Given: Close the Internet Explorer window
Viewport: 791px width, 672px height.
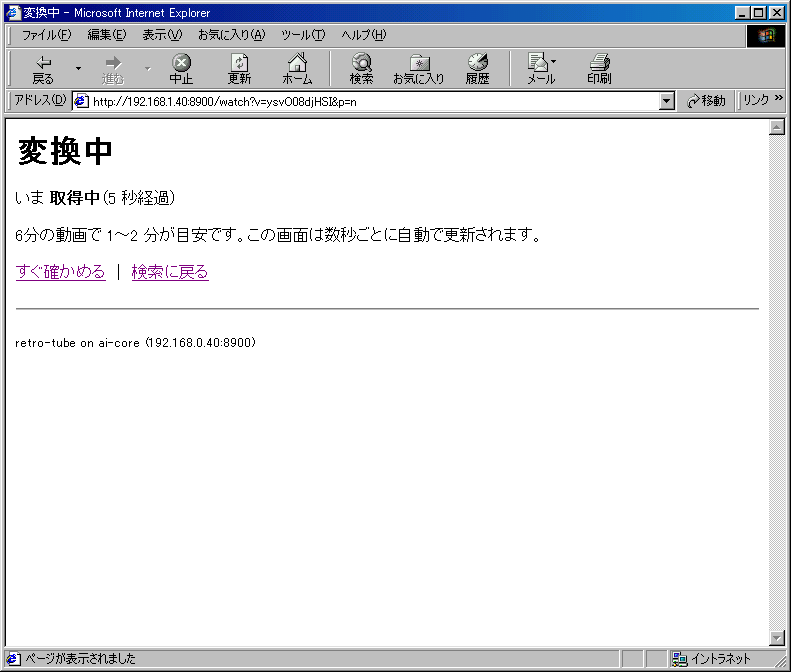Looking at the screenshot, I should [777, 13].
